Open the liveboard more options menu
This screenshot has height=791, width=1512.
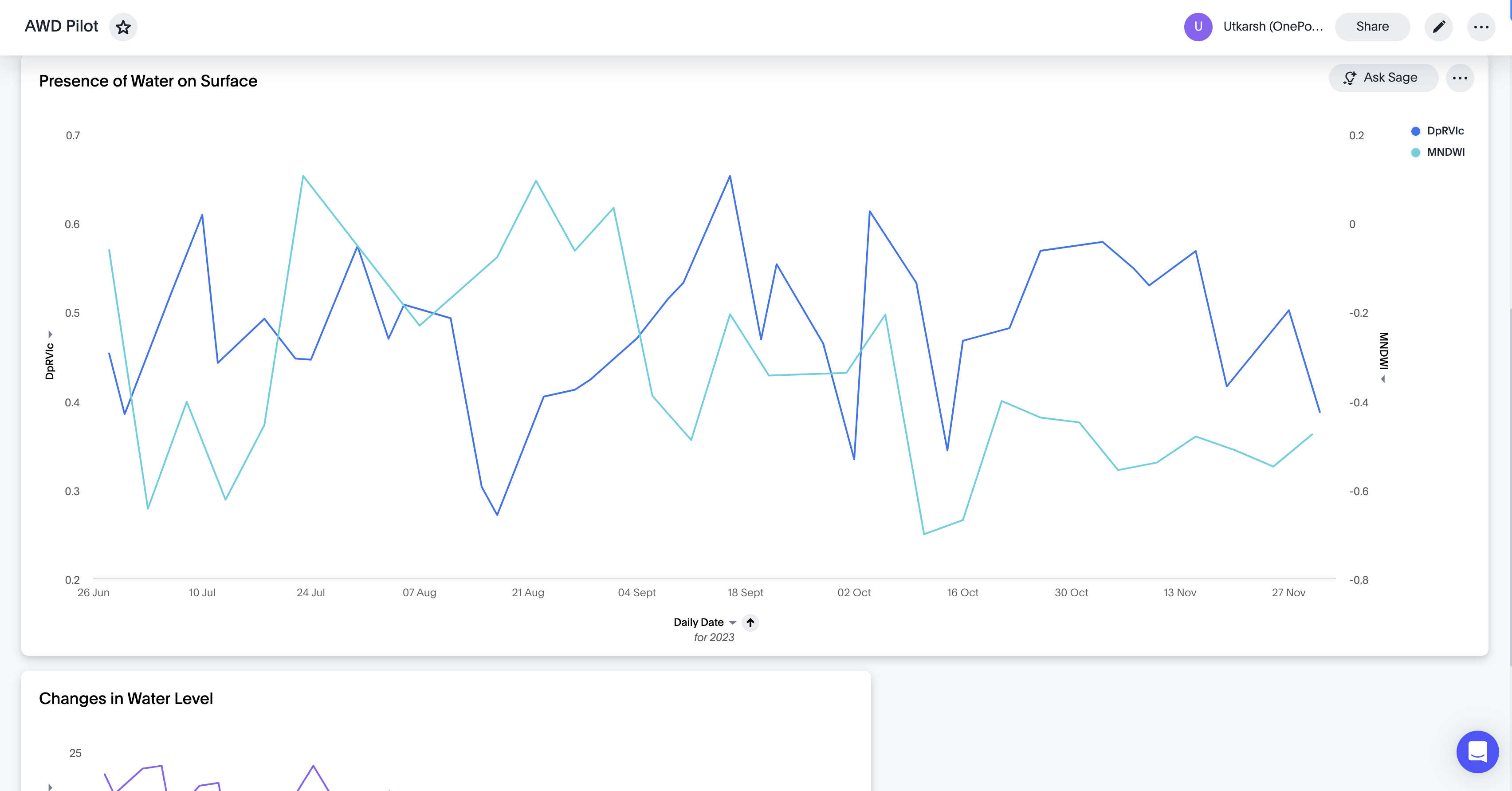1481,27
